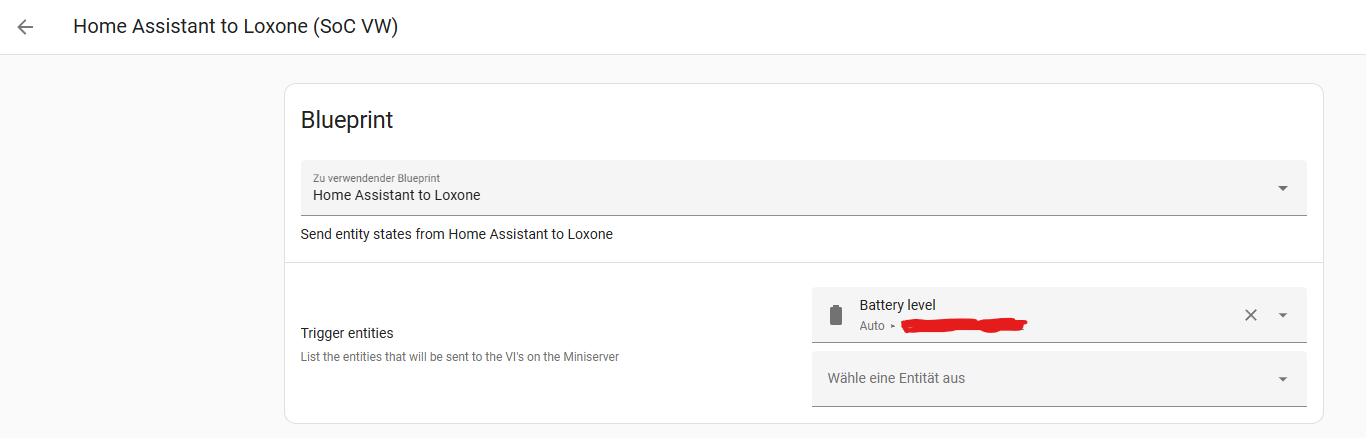This screenshot has height=438, width=1366.
Task: Click the page title 'Home Assistant to Loxone (SoC VW)'
Action: [x=236, y=27]
